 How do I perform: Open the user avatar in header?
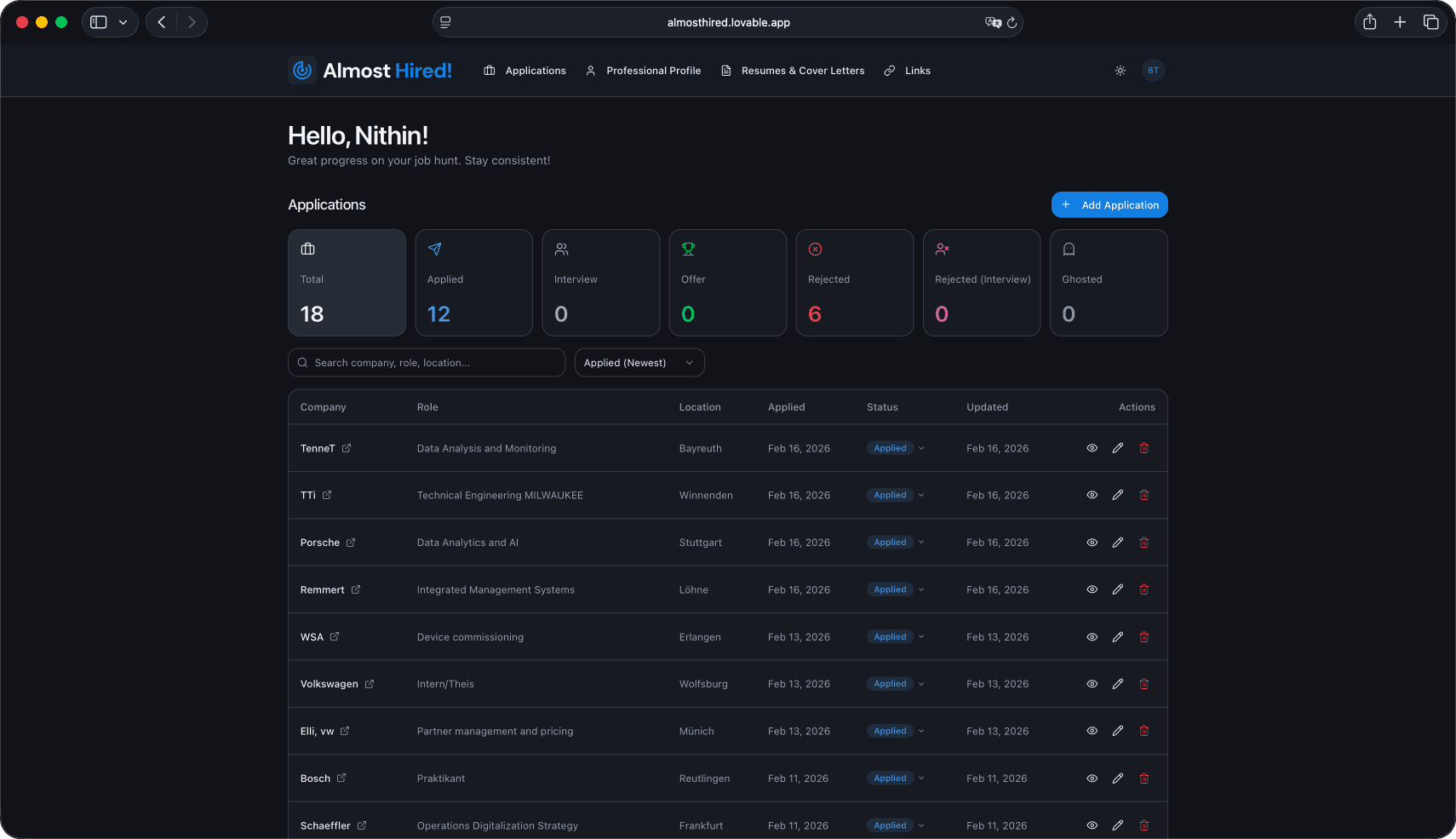click(1153, 71)
